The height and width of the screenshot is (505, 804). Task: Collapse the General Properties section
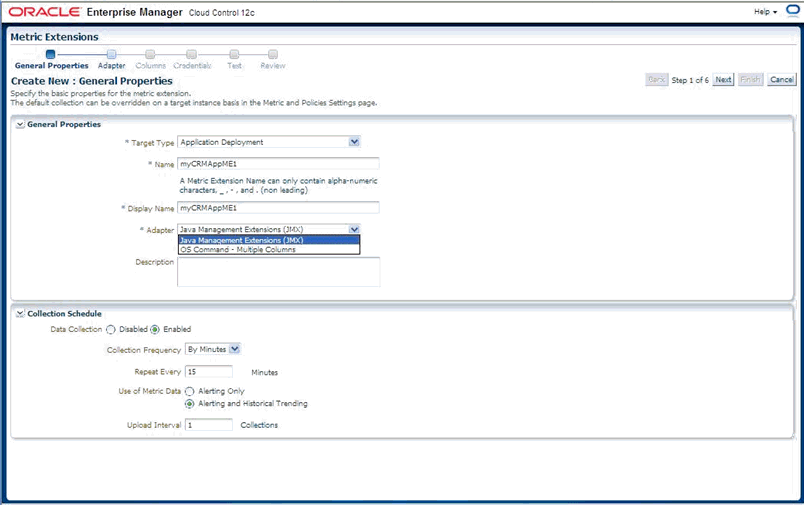[x=20, y=125]
